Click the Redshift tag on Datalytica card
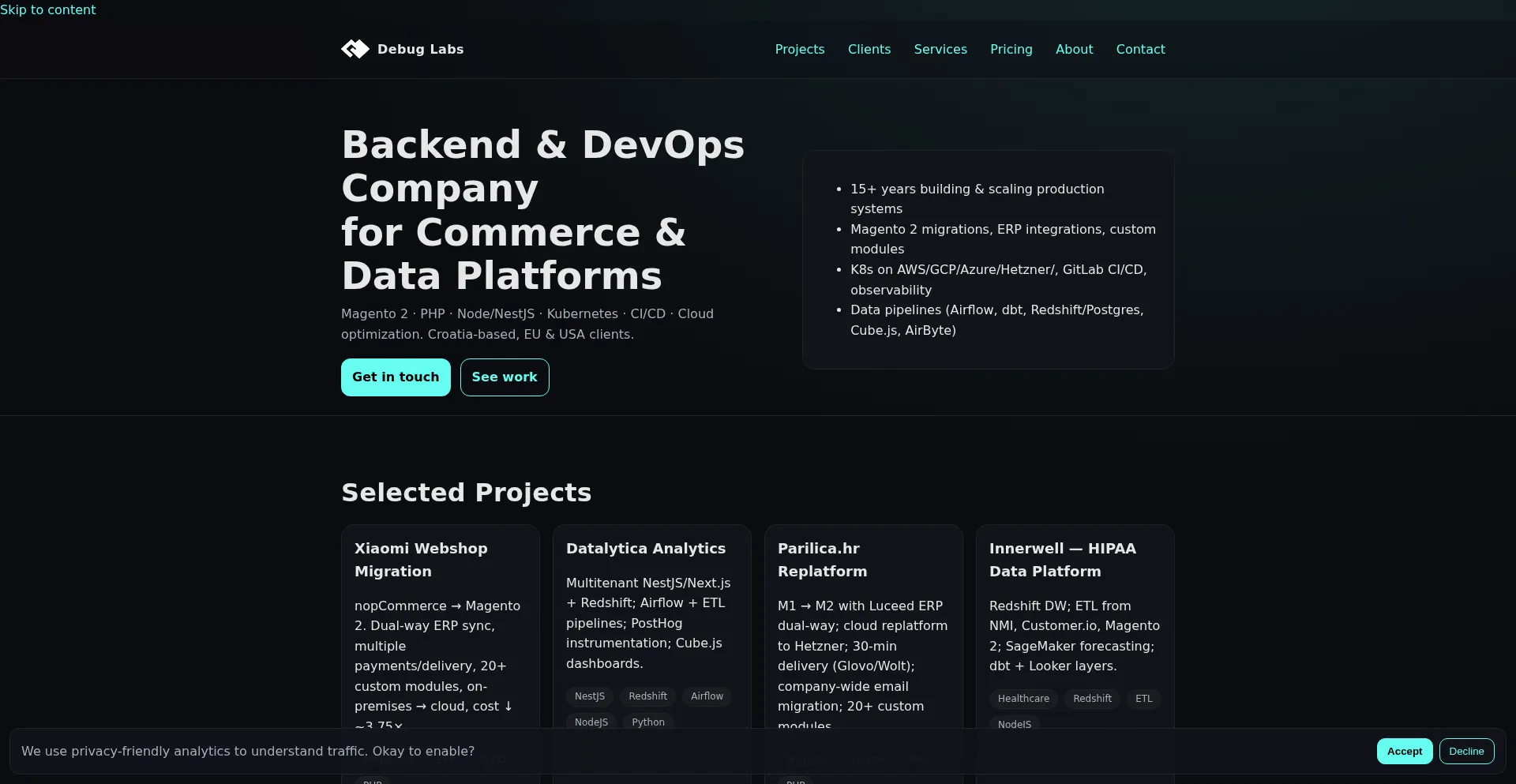 (647, 696)
